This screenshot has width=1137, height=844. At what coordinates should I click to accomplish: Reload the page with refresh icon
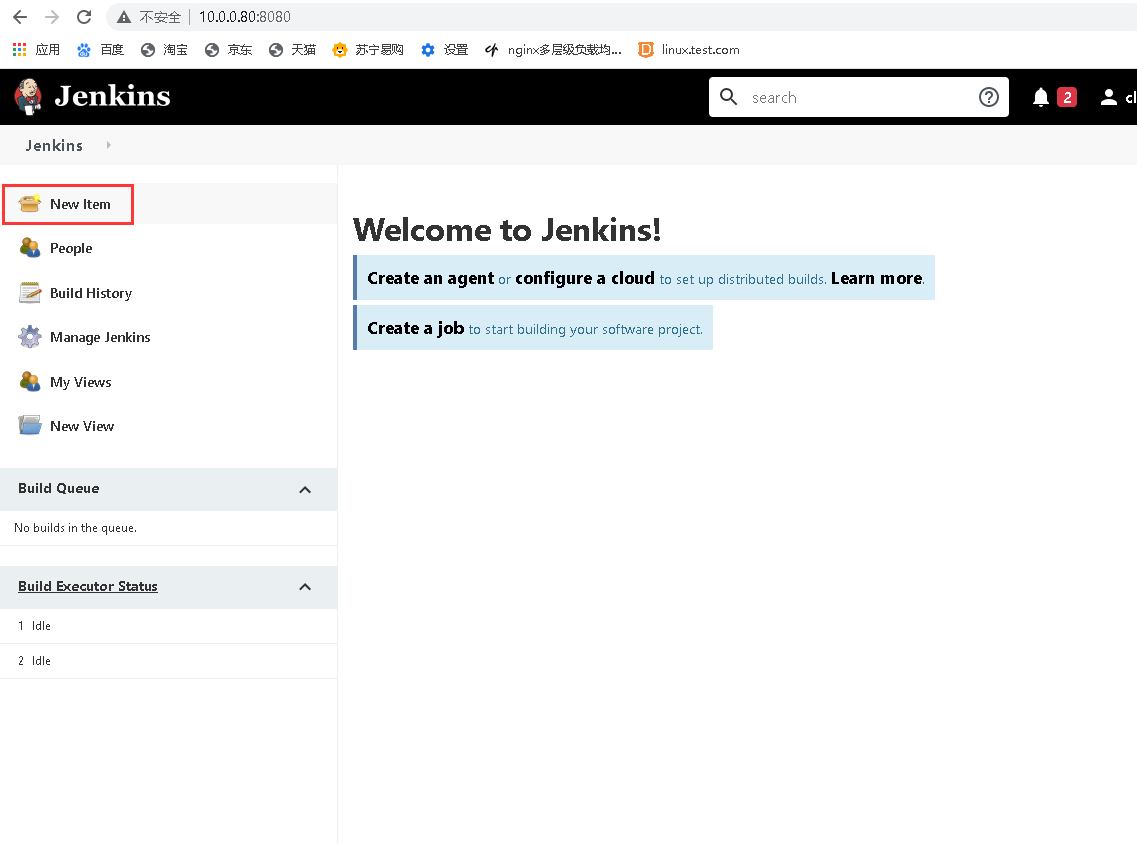84,17
